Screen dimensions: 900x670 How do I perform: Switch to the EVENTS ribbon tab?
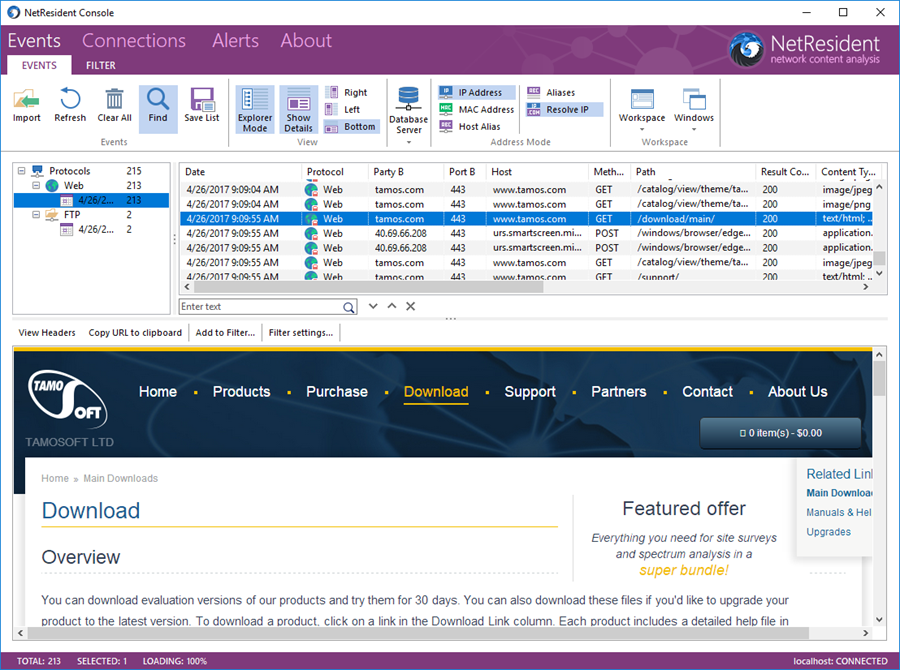click(39, 65)
